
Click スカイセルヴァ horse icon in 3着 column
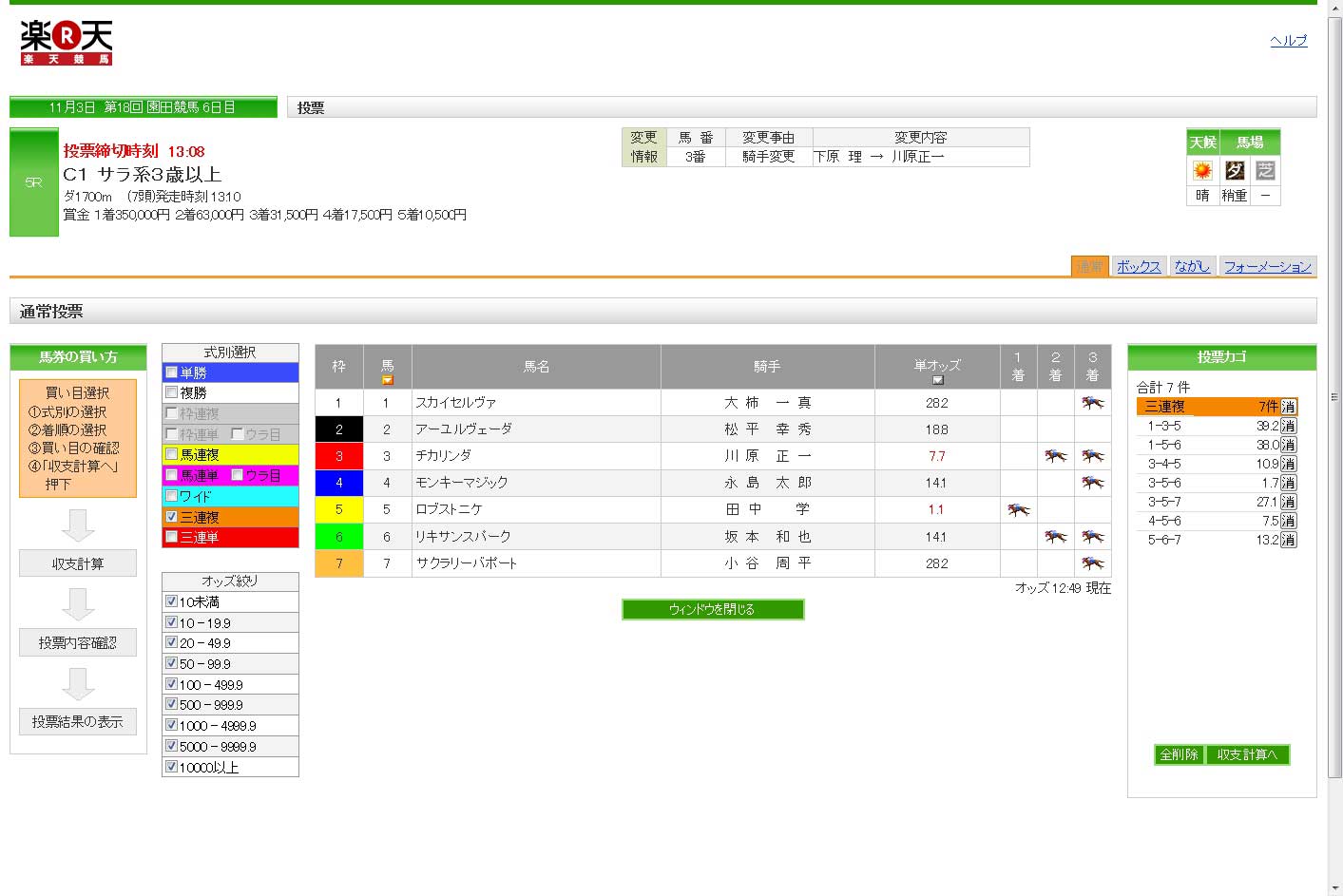pyautogui.click(x=1092, y=403)
